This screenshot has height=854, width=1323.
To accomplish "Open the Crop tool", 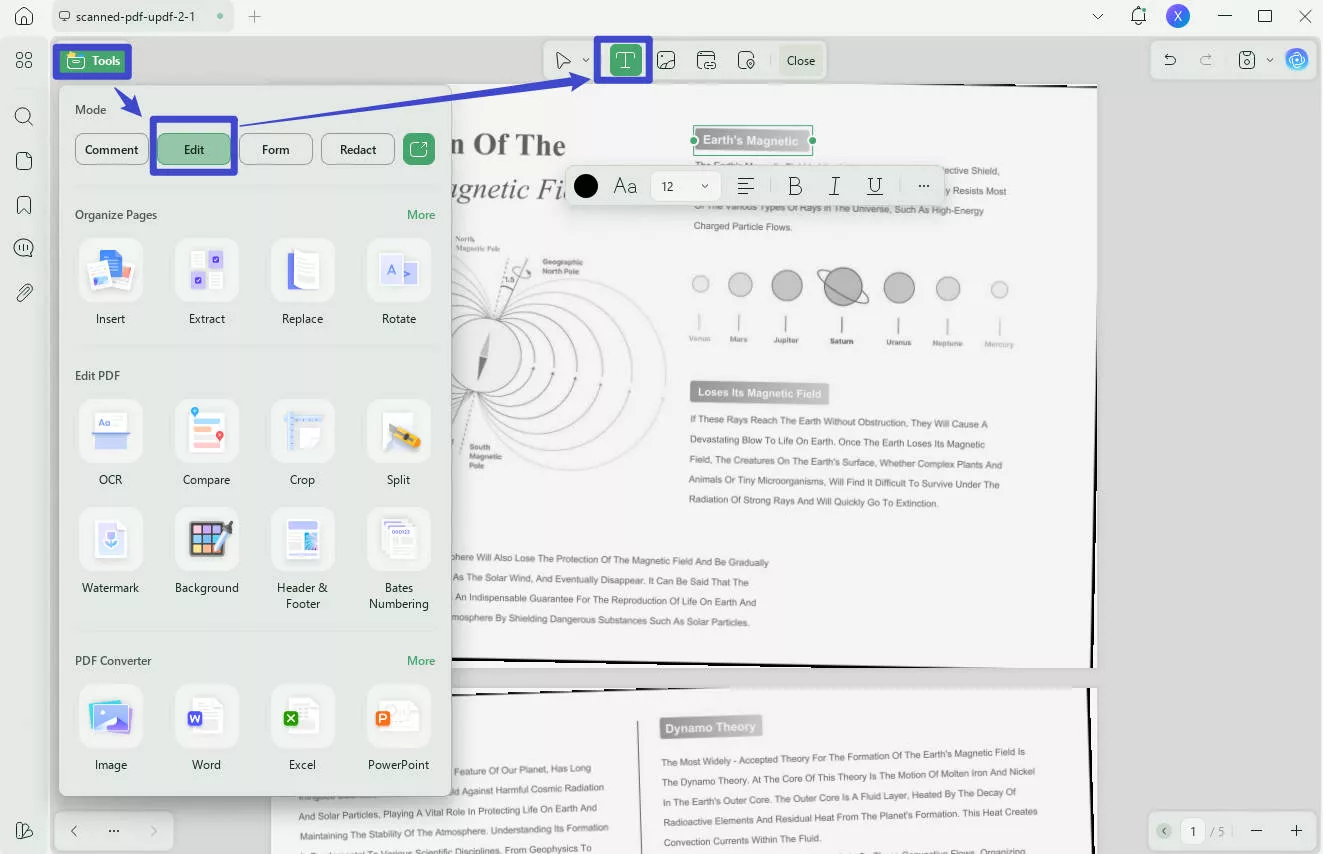I will 302,431.
